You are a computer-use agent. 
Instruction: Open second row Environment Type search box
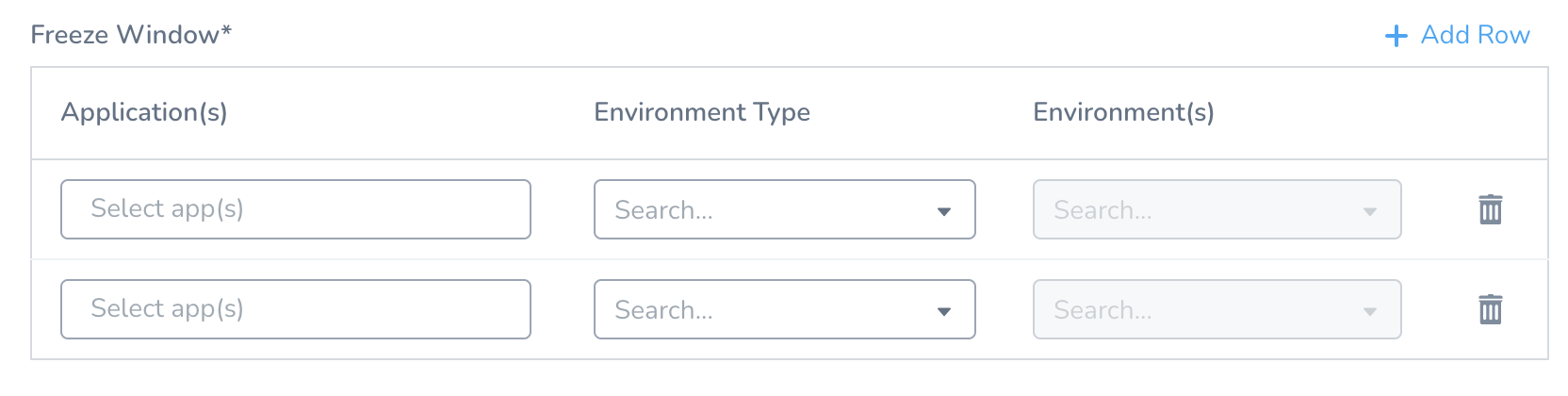pyautogui.click(x=784, y=309)
